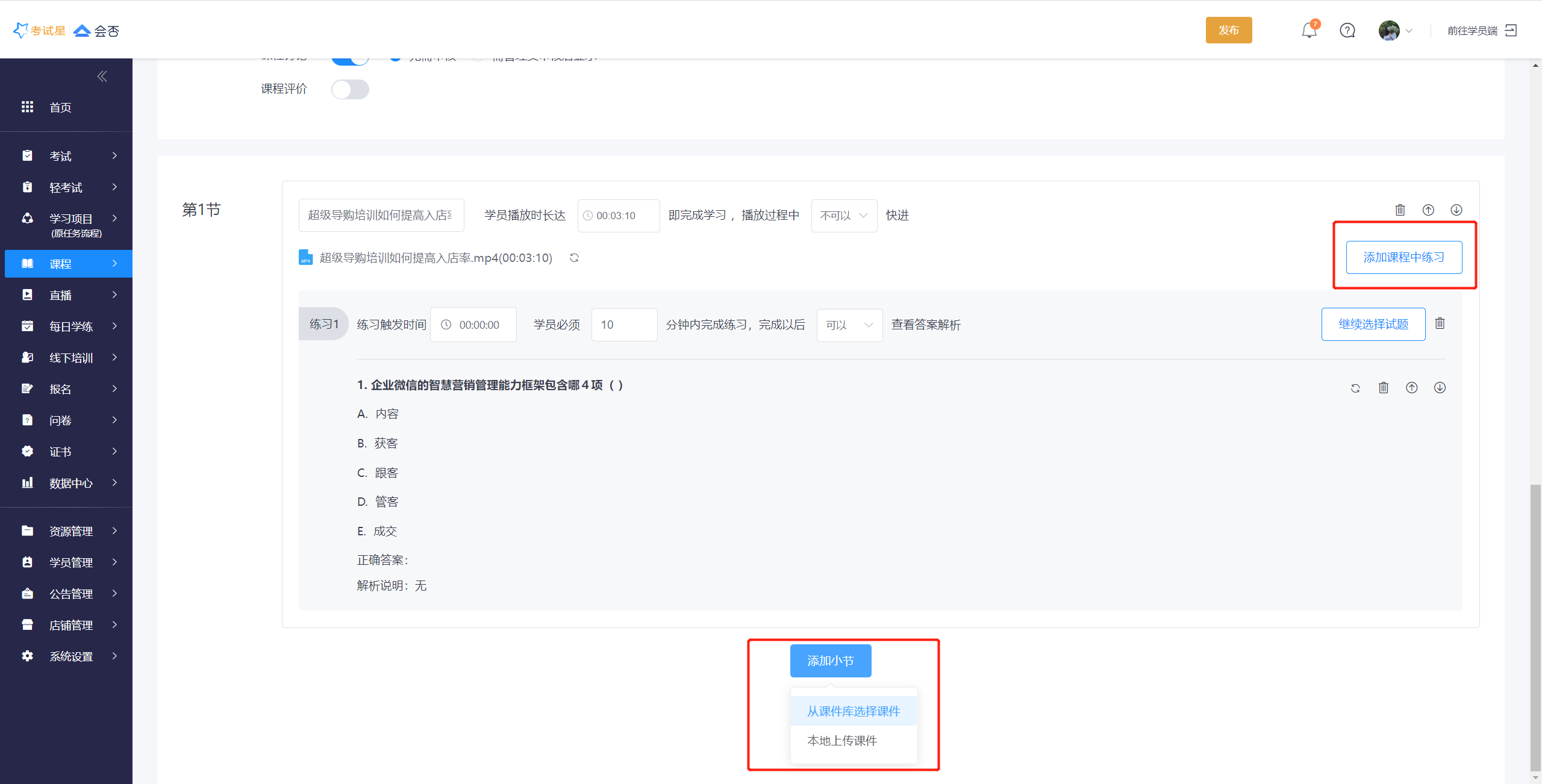Delete question 1 with its trash icon
Screen dimensions: 1542x784
pyautogui.click(x=1384, y=388)
